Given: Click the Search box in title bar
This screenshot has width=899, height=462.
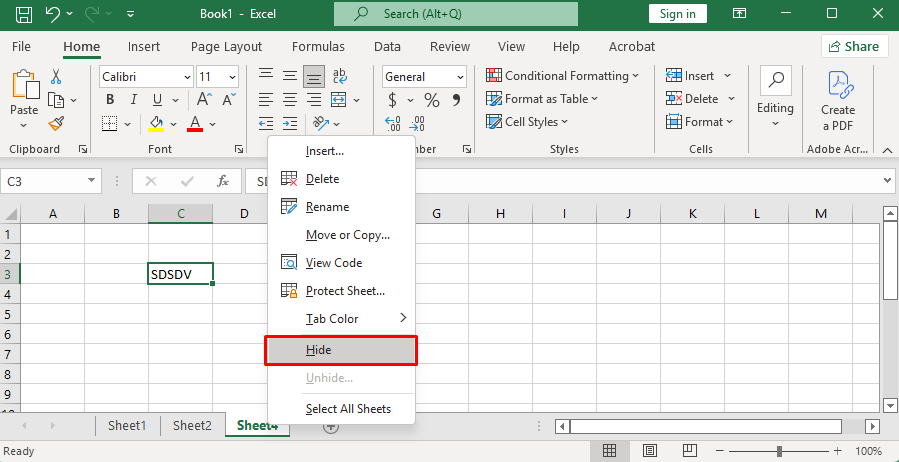Looking at the screenshot, I should point(455,14).
